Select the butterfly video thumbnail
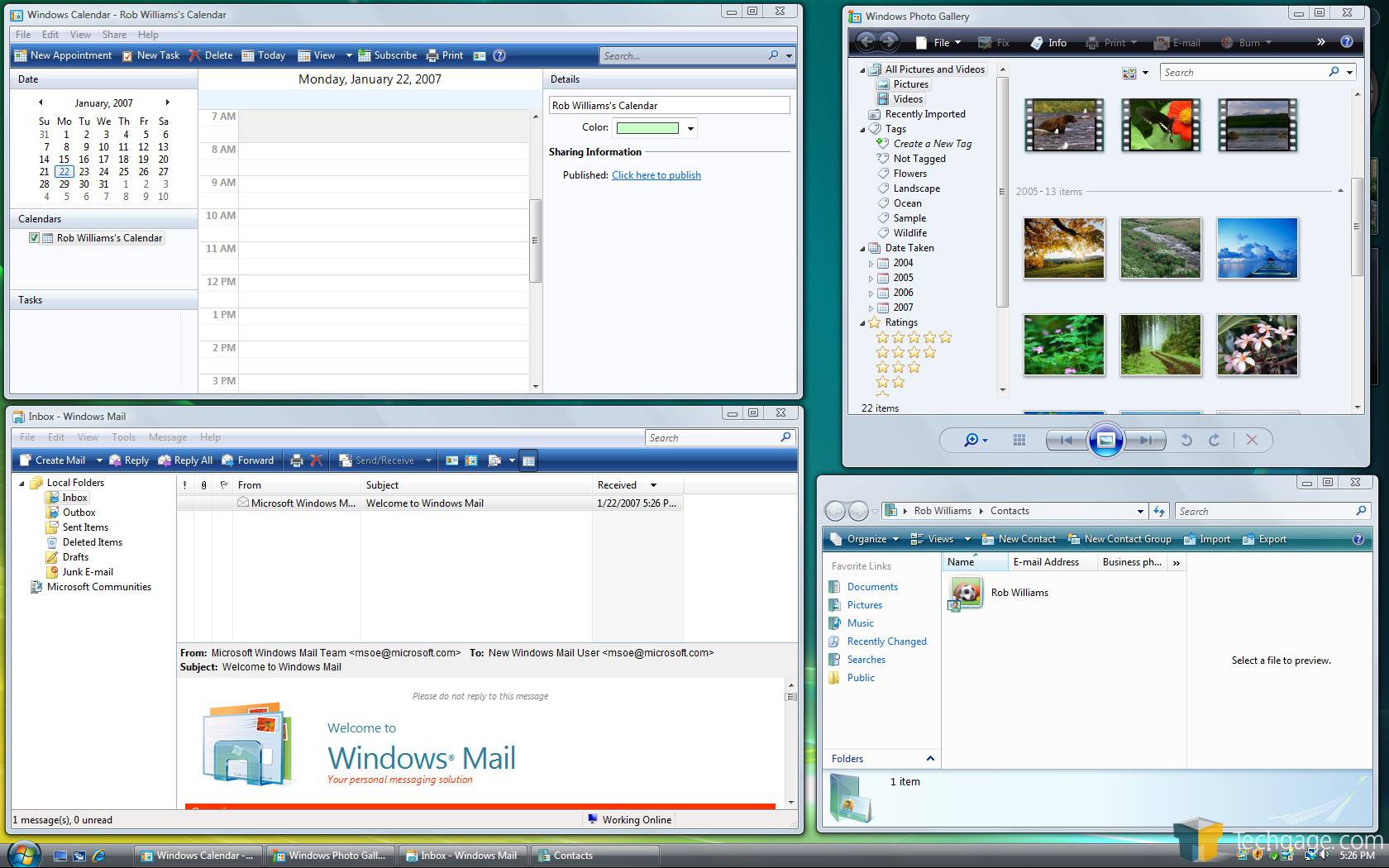 [x=1160, y=125]
